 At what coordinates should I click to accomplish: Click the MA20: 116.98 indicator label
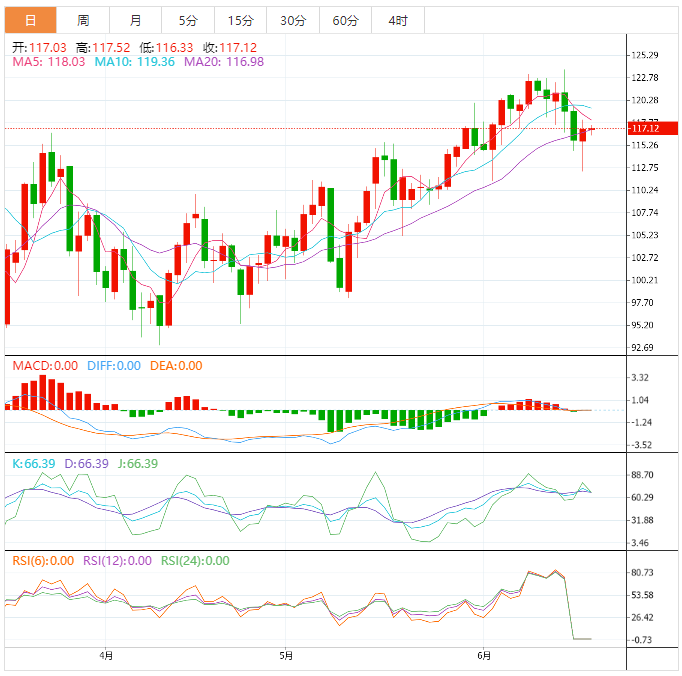[224, 62]
